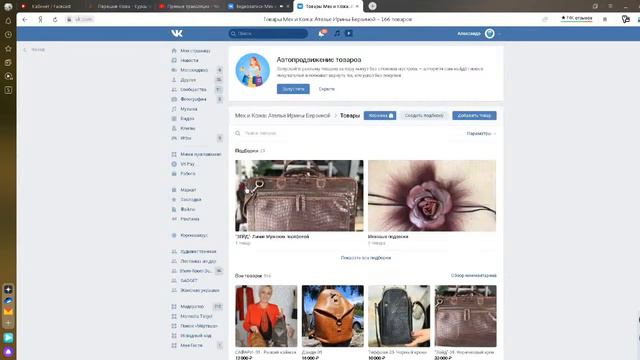Open the leather rose collection thumbnail
This screenshot has height=360, width=640.
[x=432, y=196]
